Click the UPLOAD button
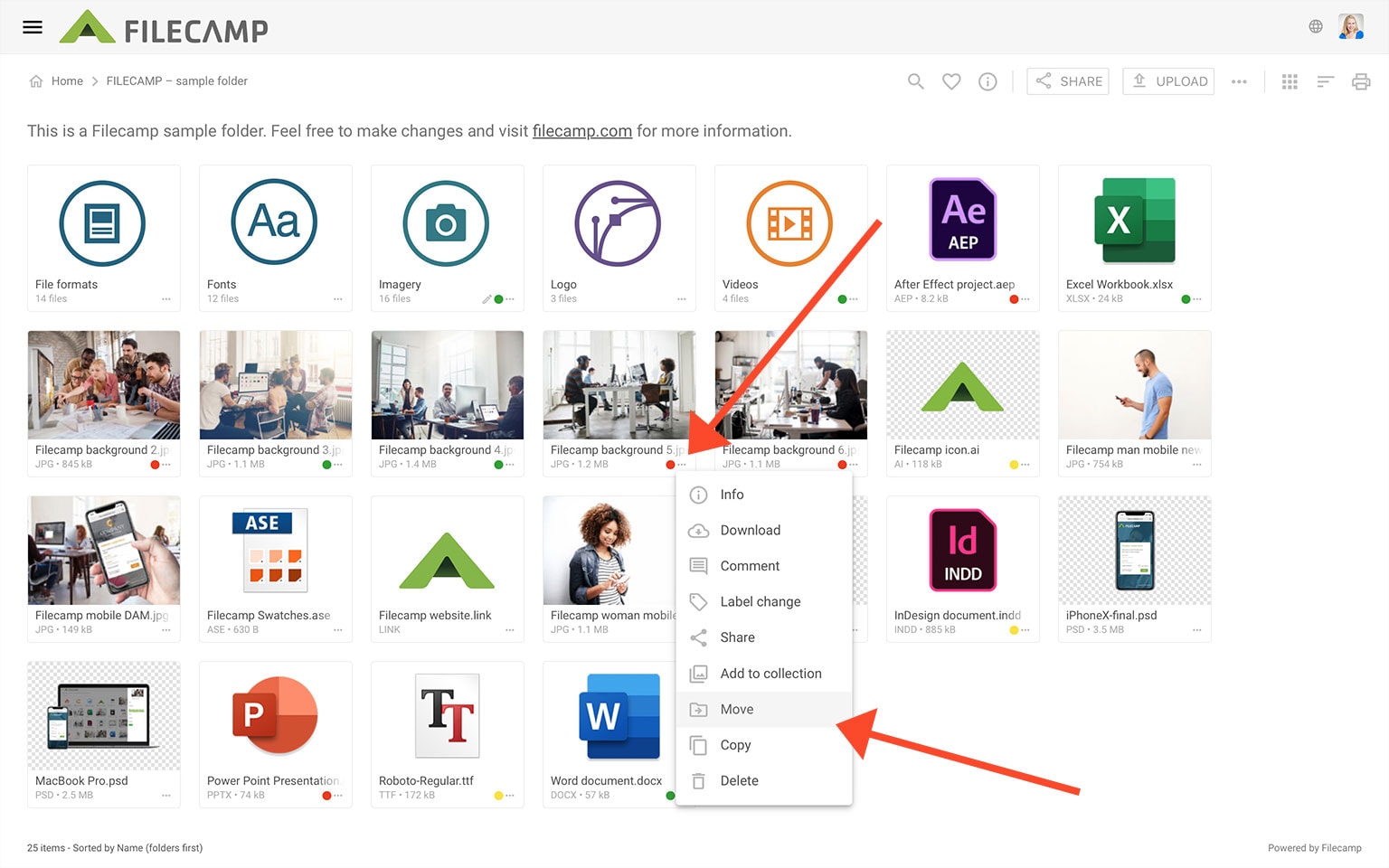This screenshot has width=1389, height=868. [1168, 81]
